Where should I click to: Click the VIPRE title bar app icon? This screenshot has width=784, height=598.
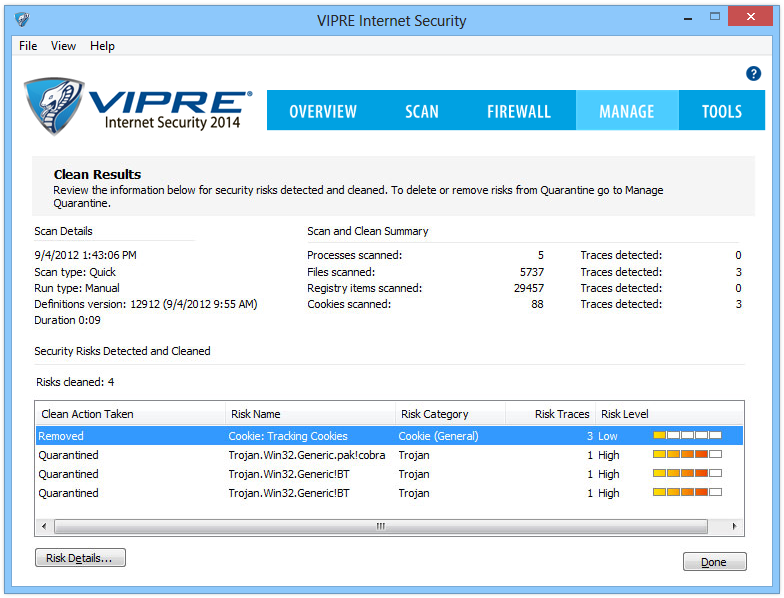click(22, 20)
